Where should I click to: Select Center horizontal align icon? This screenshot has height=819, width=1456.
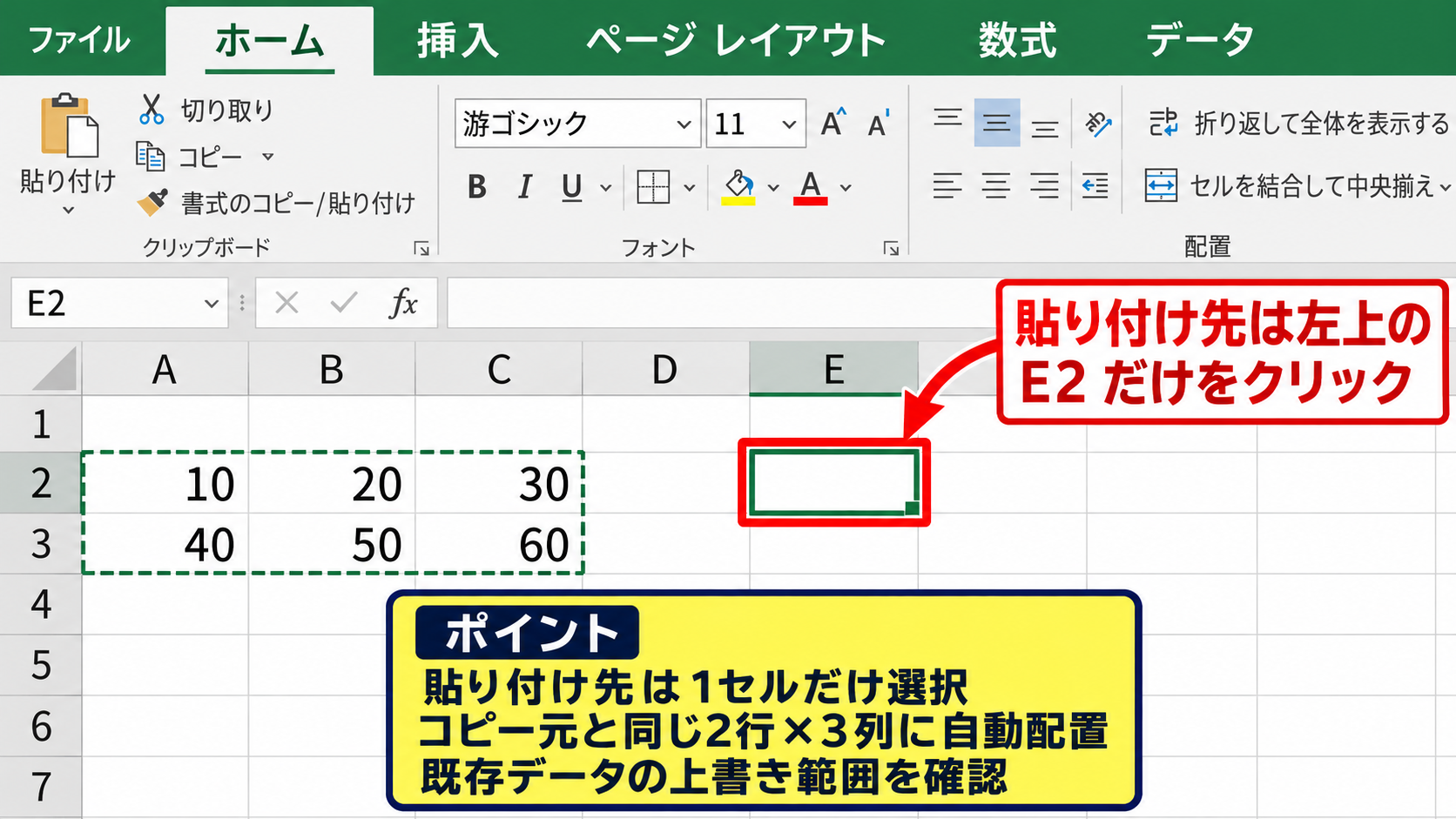pos(996,185)
